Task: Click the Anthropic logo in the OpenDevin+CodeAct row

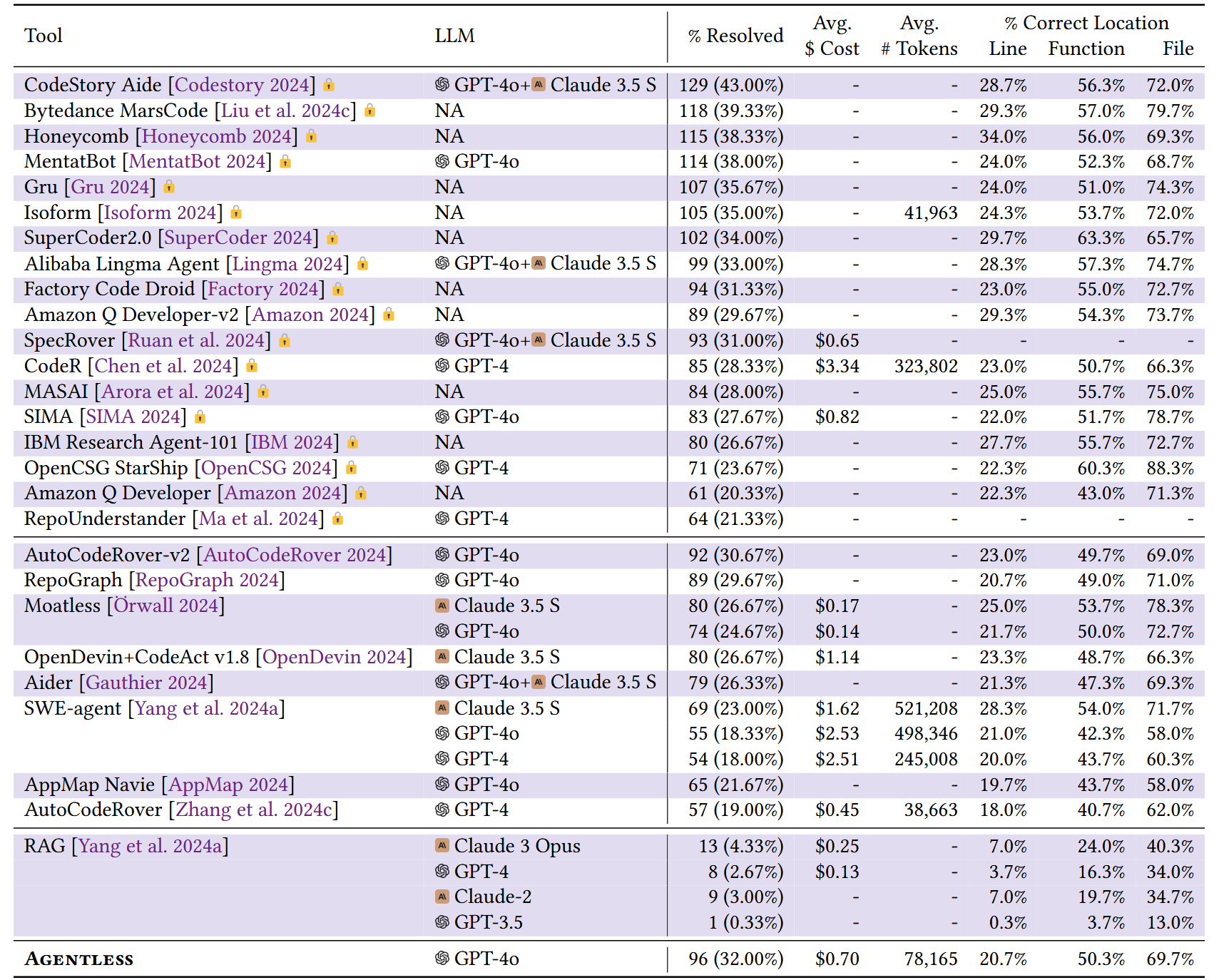Action: (x=442, y=656)
